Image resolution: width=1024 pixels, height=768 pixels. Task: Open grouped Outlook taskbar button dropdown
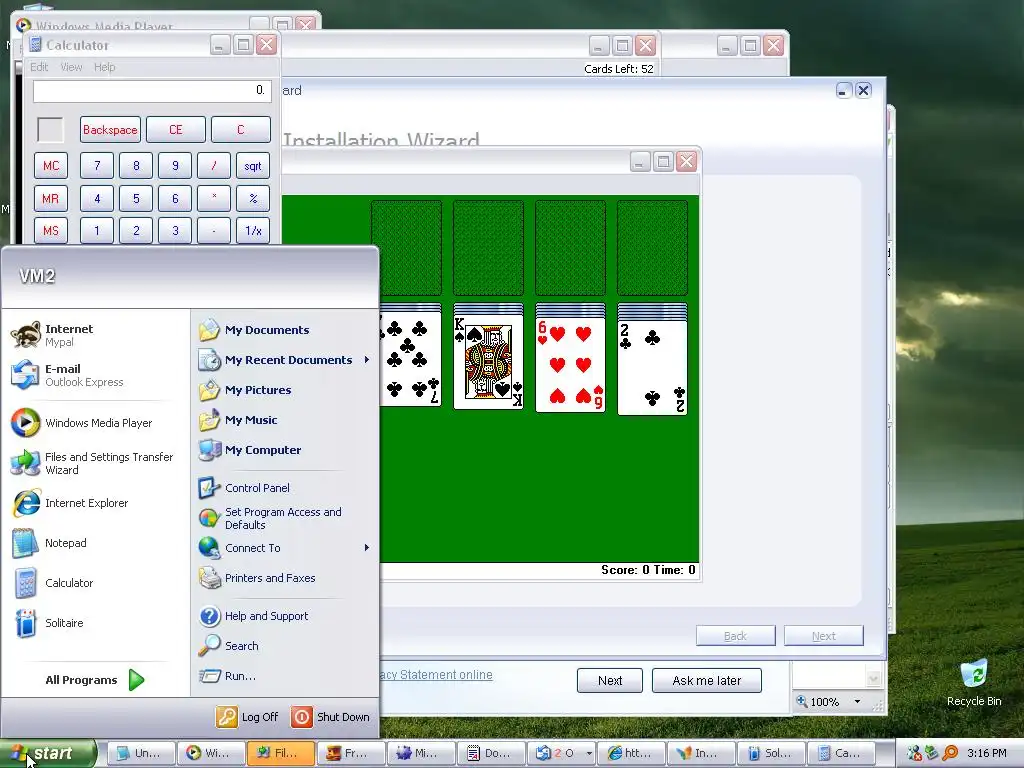coord(588,753)
